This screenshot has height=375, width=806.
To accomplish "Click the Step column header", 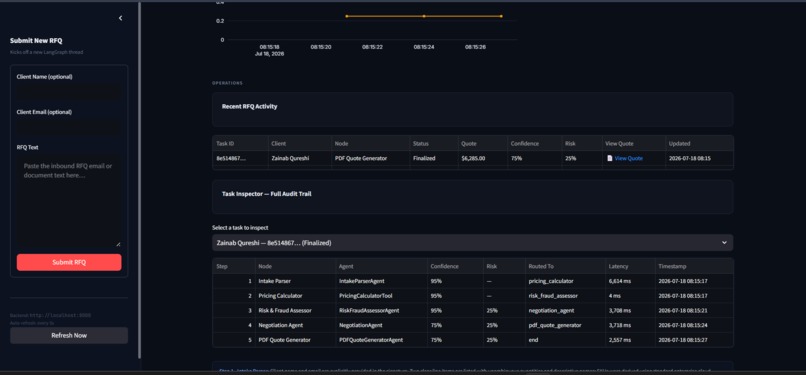I will [x=234, y=267].
